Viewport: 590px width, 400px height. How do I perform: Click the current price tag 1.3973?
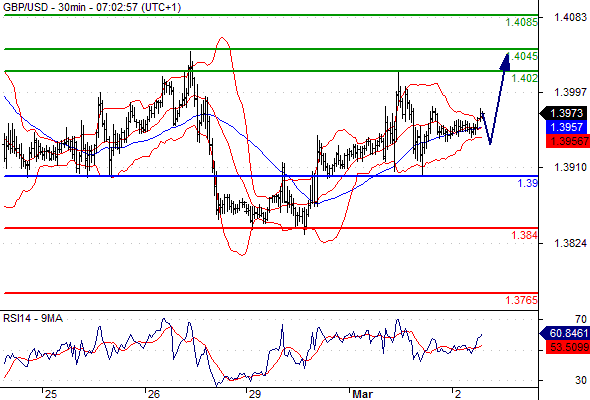coord(563,113)
